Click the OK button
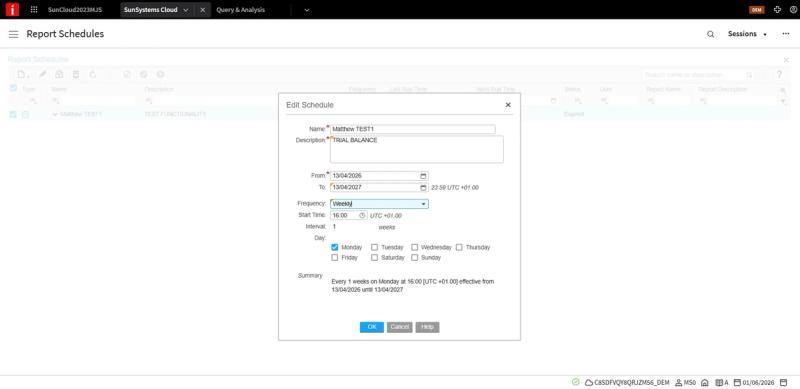Screen dimensions: 800x389 pyautogui.click(x=372, y=327)
